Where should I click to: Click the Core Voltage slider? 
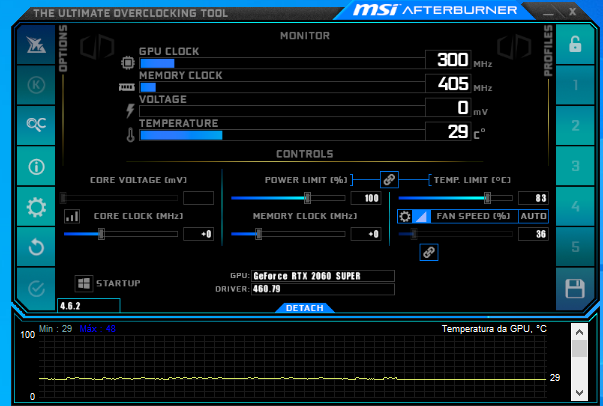[x=119, y=198]
